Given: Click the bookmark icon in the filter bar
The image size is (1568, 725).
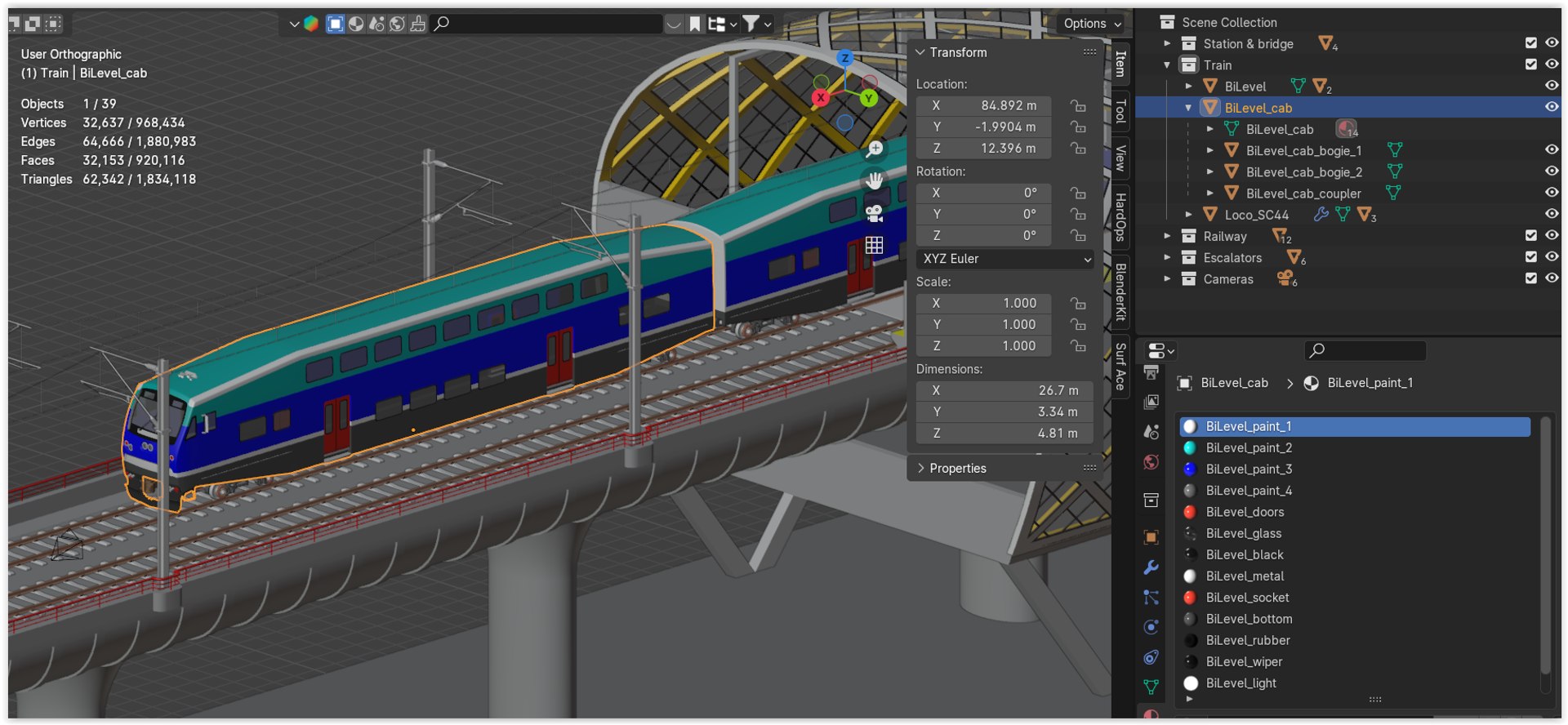Looking at the screenshot, I should click(x=695, y=24).
